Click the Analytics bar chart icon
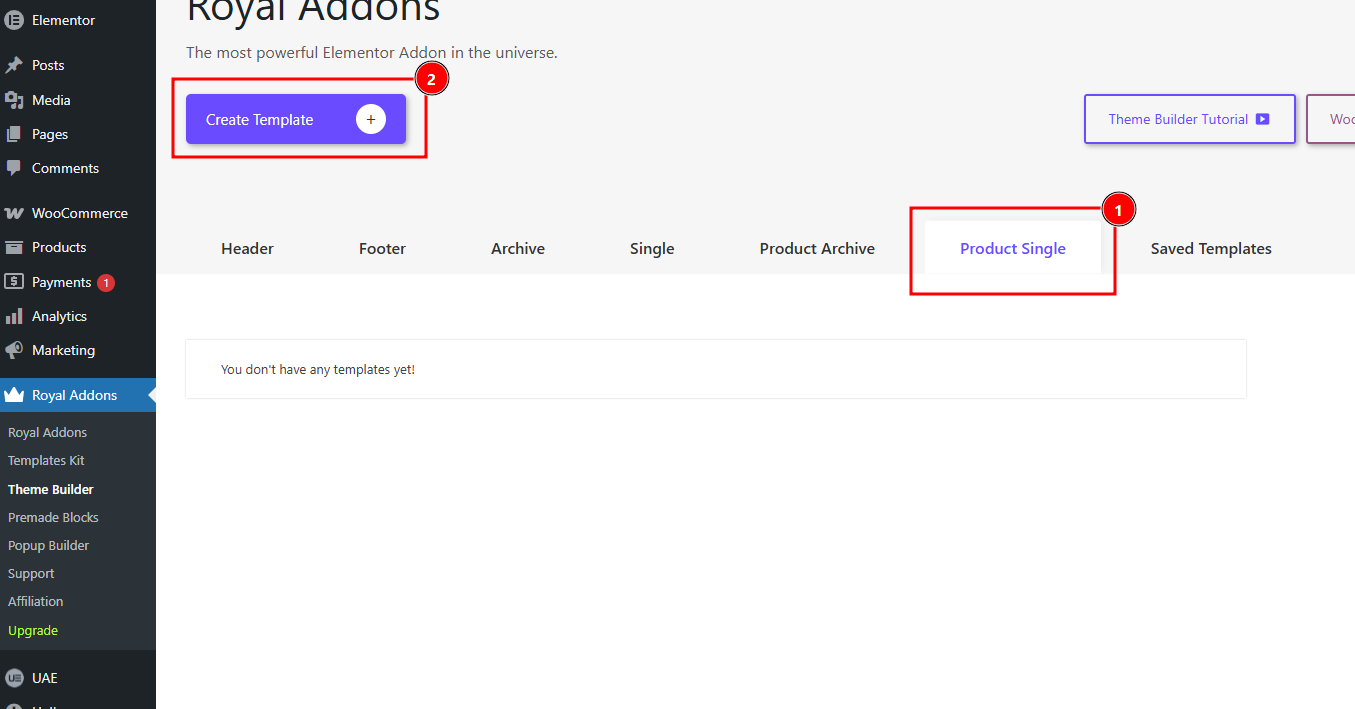Screen dimensions: 1355x709 click(x=14, y=316)
